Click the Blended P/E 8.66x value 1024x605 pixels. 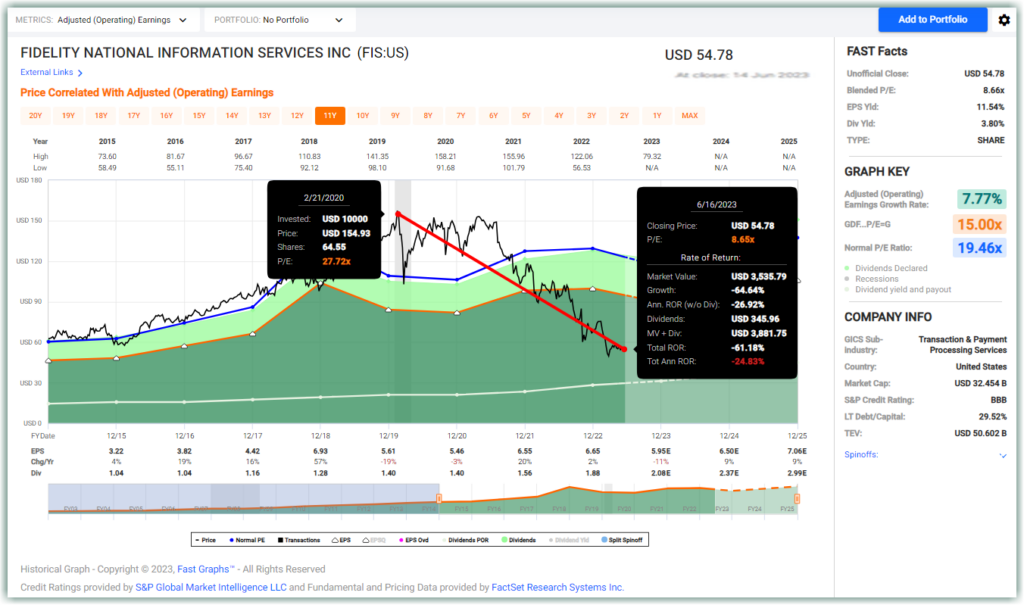[x=993, y=91]
